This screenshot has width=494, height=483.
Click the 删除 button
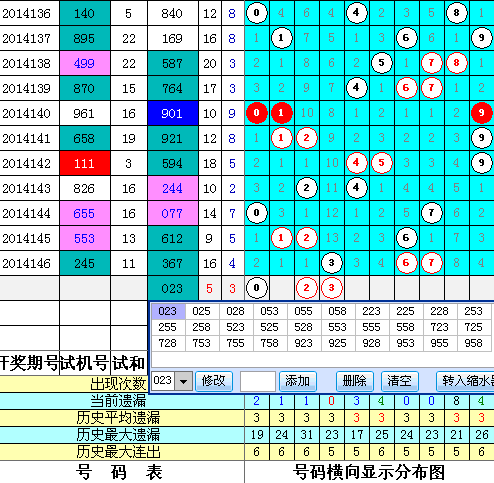tap(355, 381)
